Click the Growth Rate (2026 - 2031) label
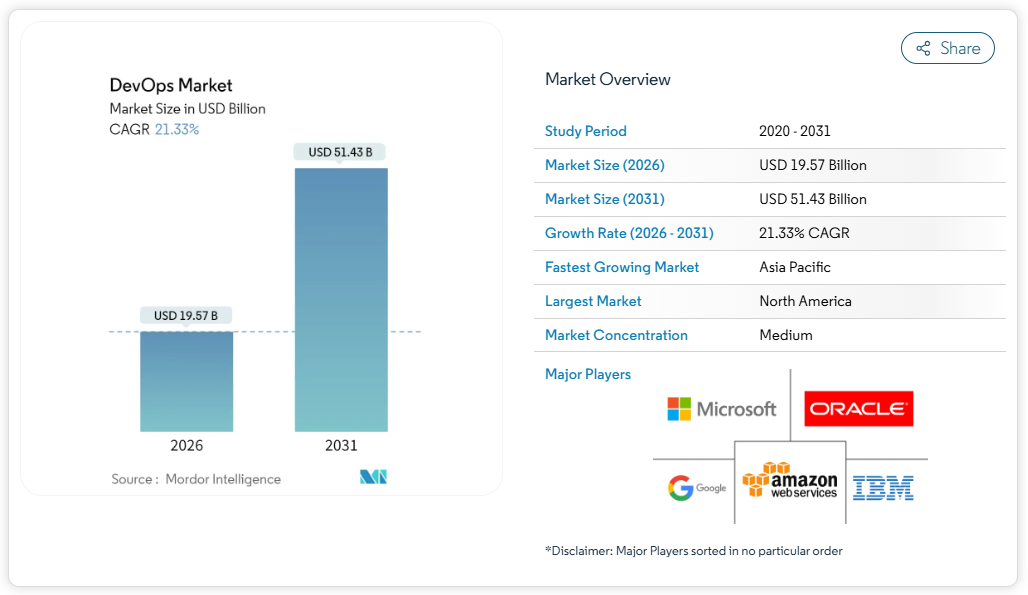The height and width of the screenshot is (595, 1028). point(629,233)
